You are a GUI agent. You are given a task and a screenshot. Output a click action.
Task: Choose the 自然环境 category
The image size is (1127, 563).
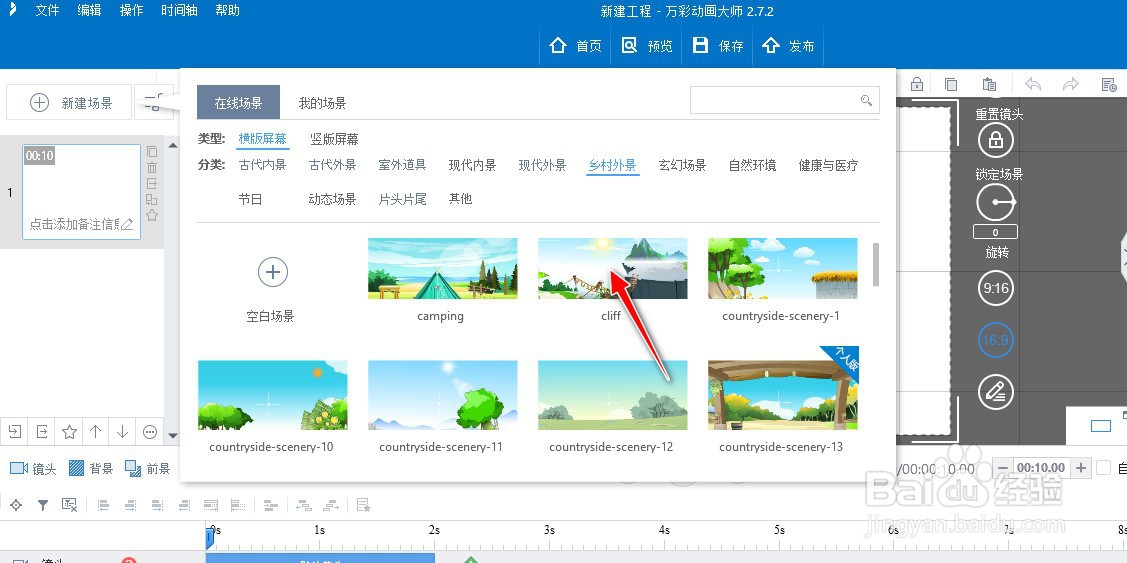753,165
